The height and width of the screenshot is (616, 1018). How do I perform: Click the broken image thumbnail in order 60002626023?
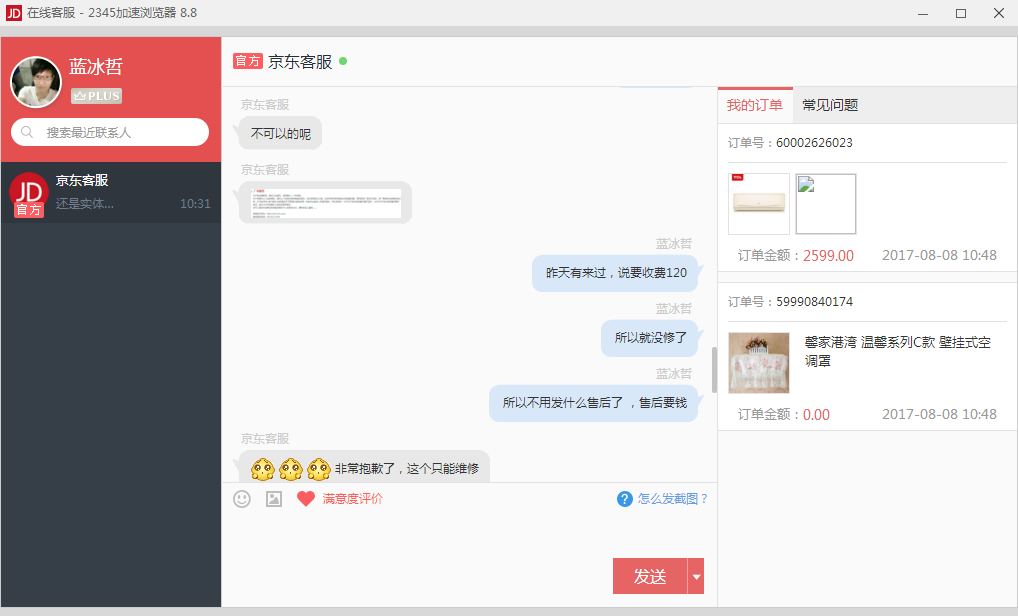[826, 204]
